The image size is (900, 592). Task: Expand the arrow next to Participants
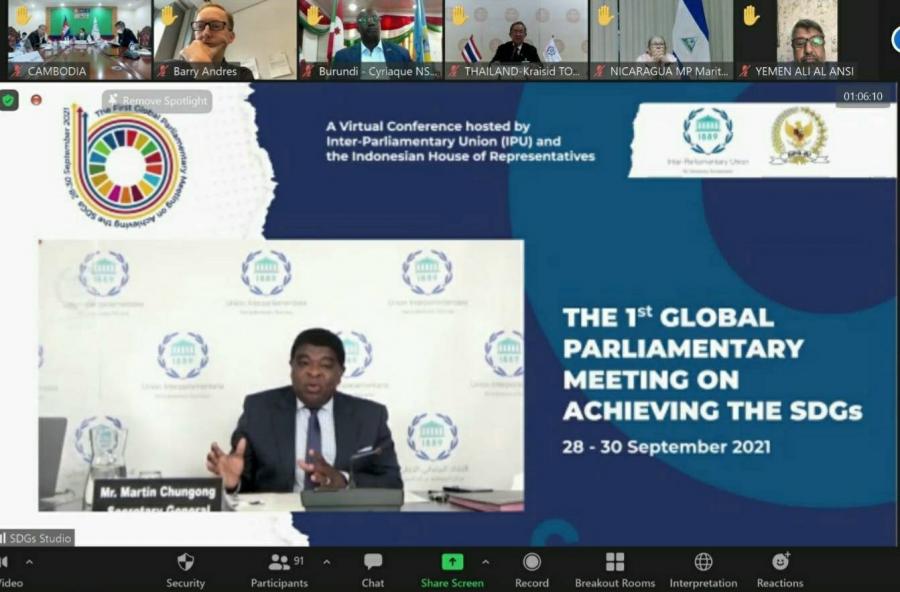coord(327,562)
